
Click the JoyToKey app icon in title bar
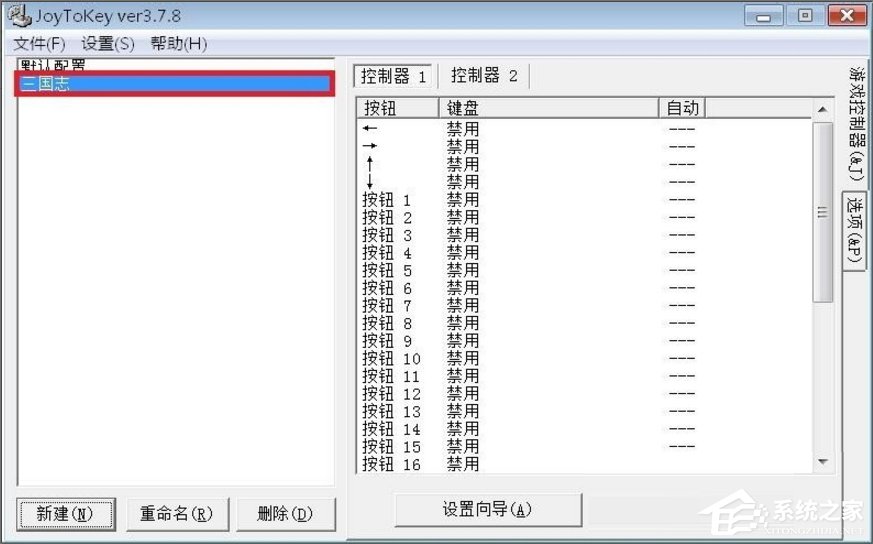19,15
